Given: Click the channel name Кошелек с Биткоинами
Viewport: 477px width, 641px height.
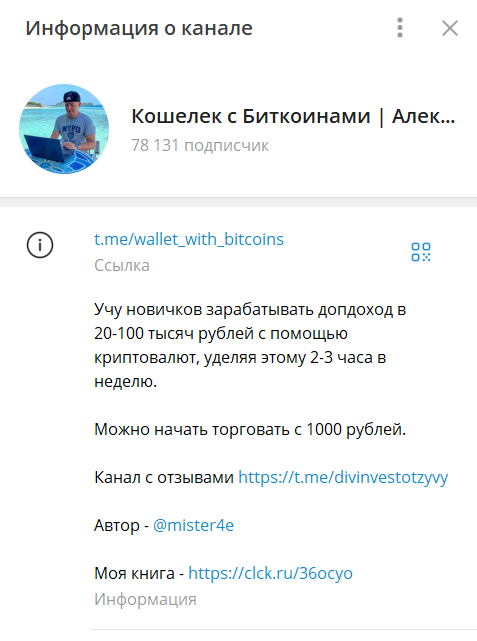Looking at the screenshot, I should coord(293,116).
